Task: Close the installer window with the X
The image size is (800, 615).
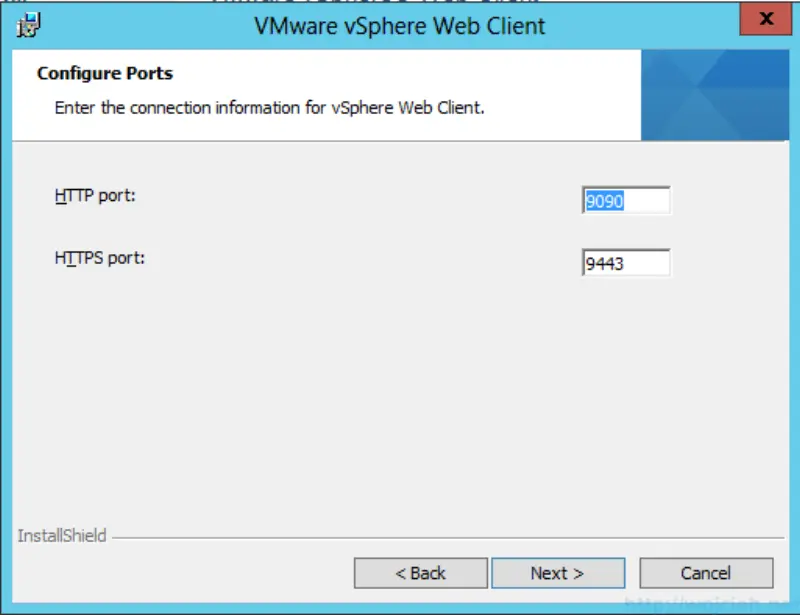Action: pyautogui.click(x=765, y=19)
